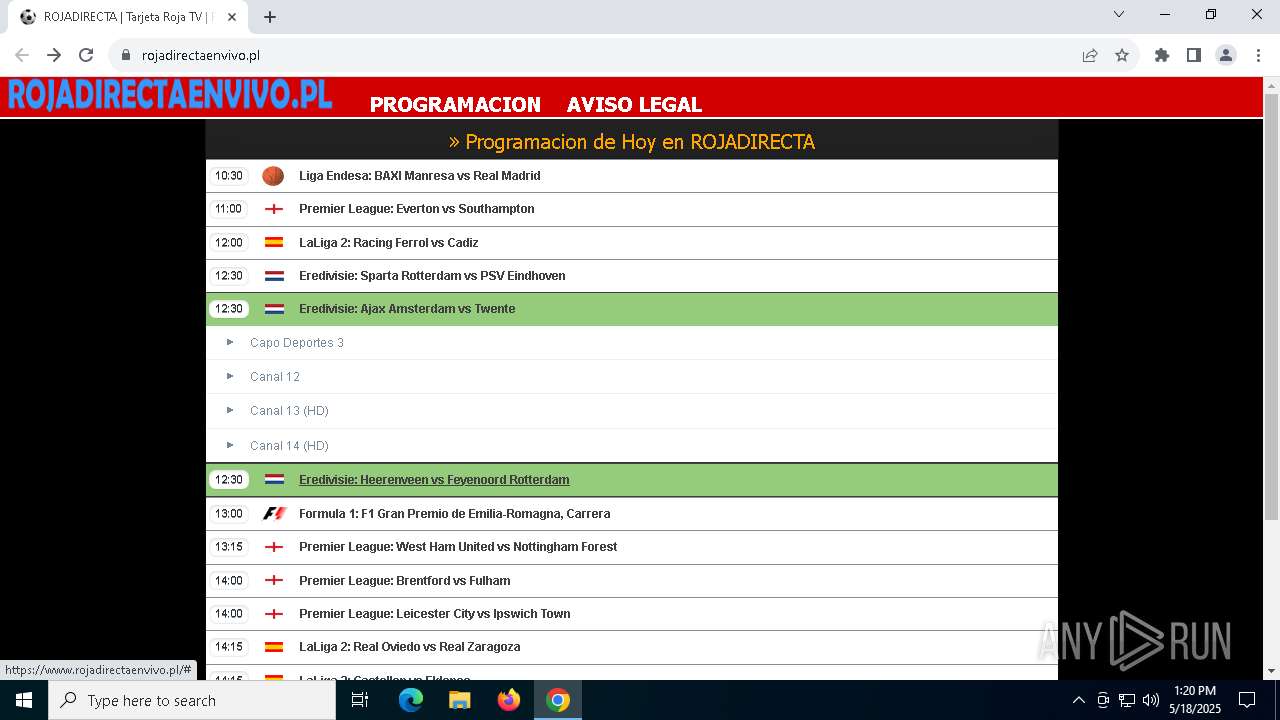Click the Spain flag beside Racing Ferrol vs Cadiz
Viewport: 1280px width, 720px height.
[x=274, y=242]
